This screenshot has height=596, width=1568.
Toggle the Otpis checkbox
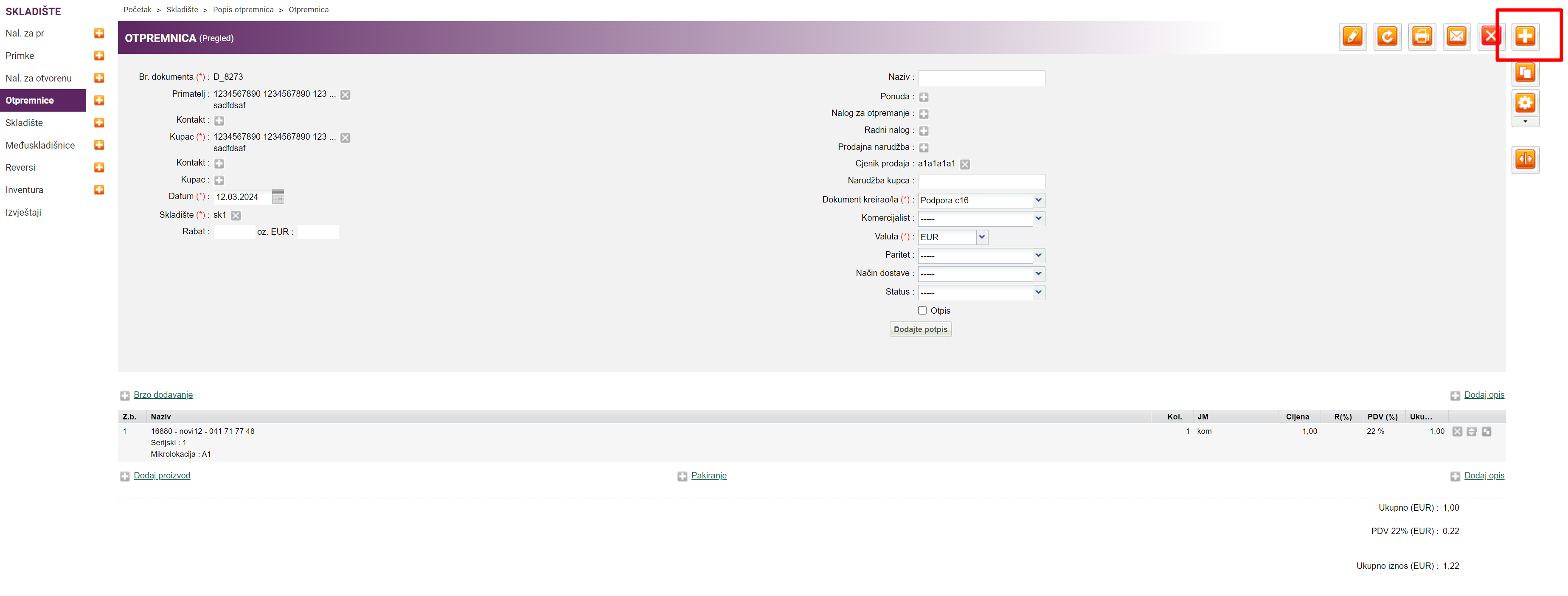pos(922,310)
